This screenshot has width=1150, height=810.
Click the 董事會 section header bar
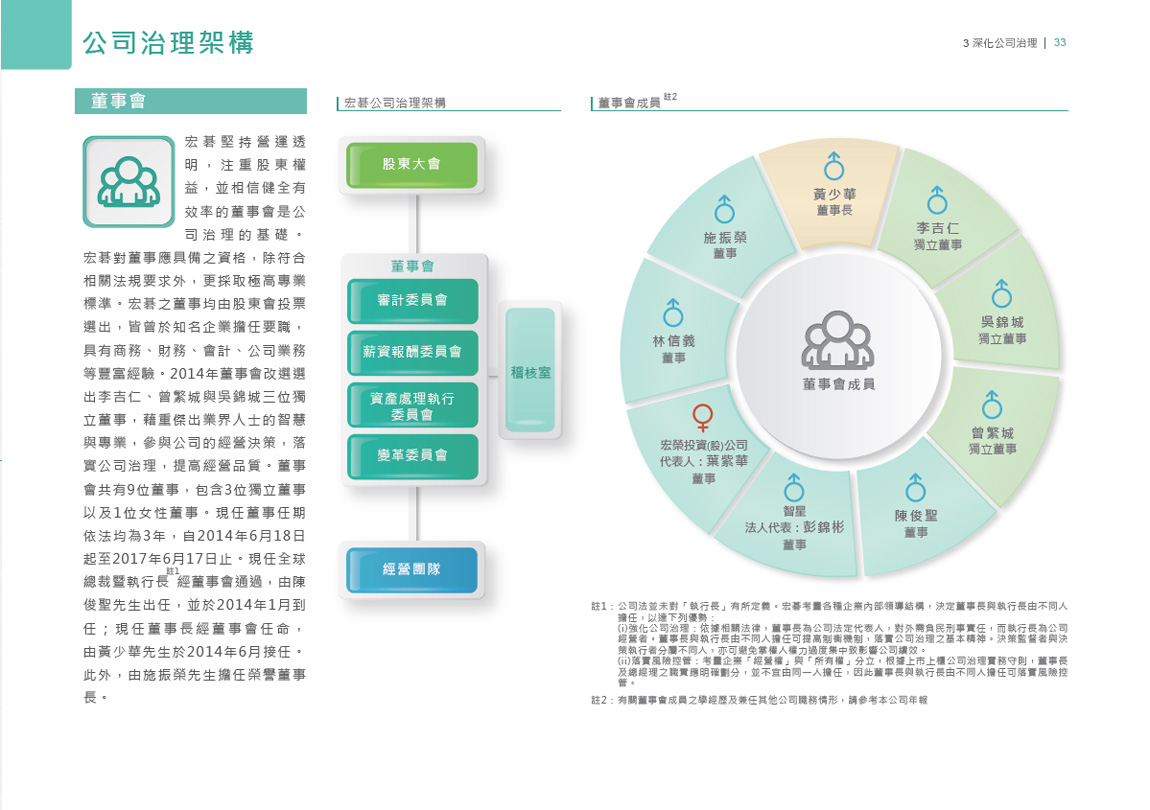191,101
